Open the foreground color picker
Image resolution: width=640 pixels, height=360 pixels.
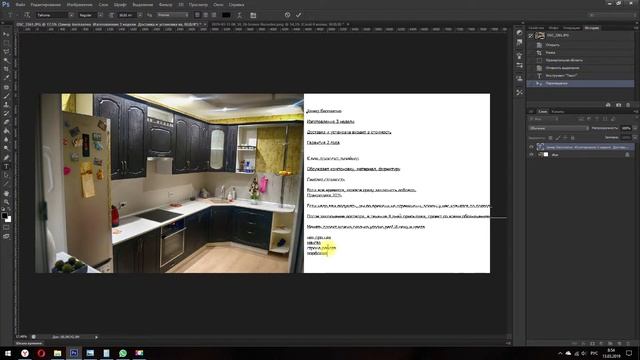pyautogui.click(x=4, y=216)
